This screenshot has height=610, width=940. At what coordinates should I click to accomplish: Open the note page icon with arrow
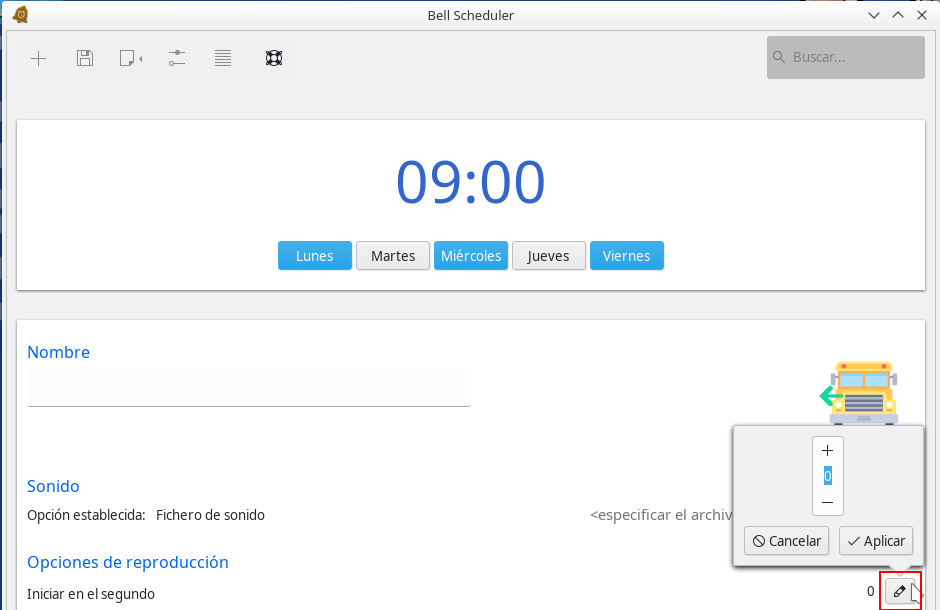[x=130, y=58]
